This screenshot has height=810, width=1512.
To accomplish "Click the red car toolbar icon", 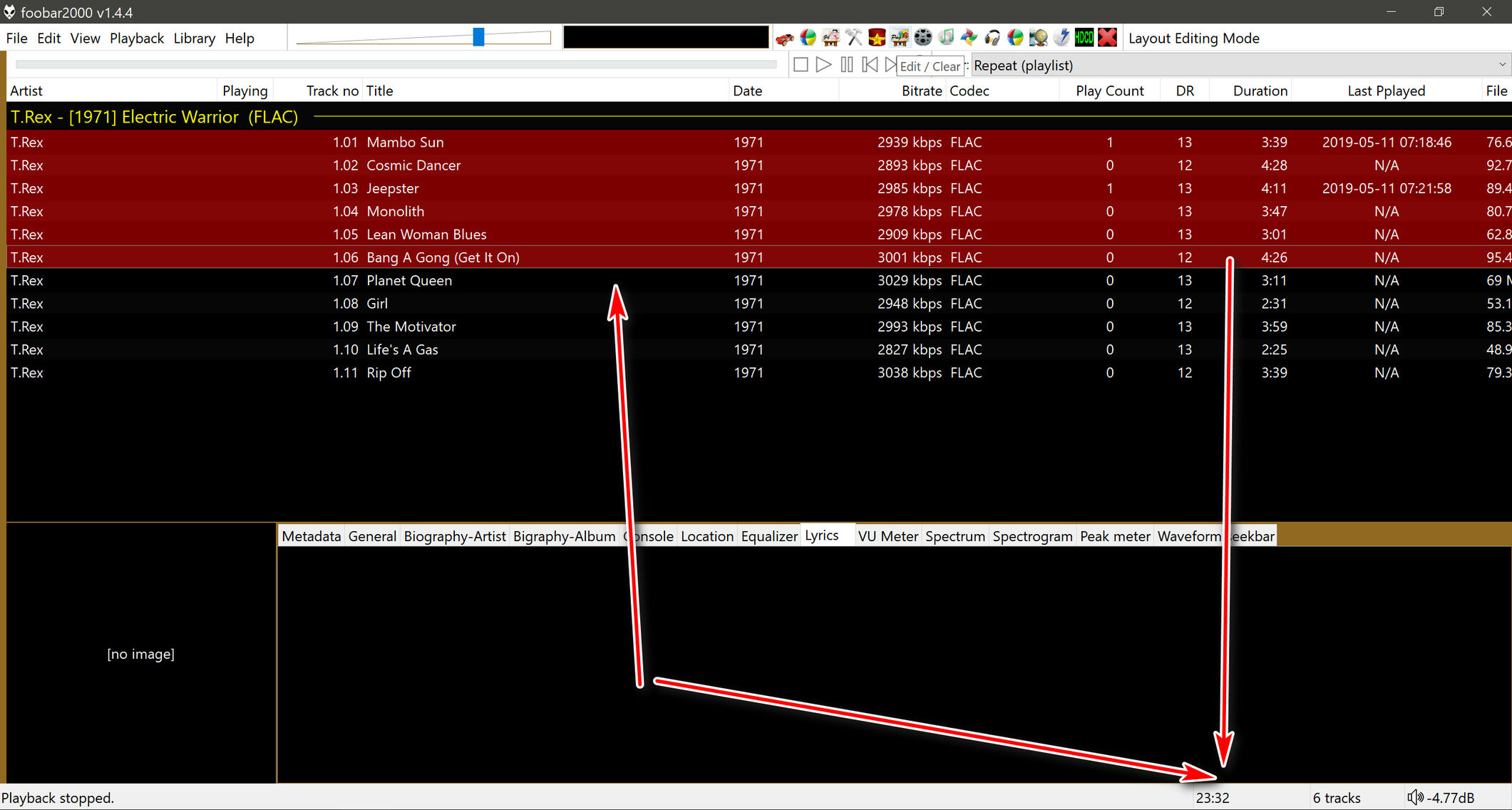I will pyautogui.click(x=785, y=38).
